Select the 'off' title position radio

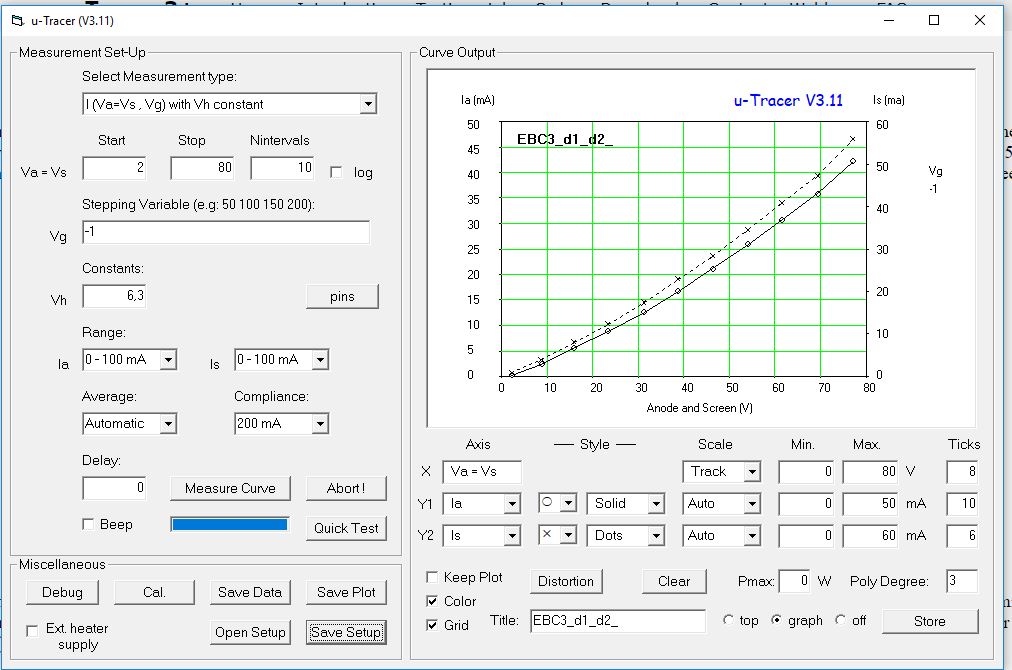click(x=840, y=620)
